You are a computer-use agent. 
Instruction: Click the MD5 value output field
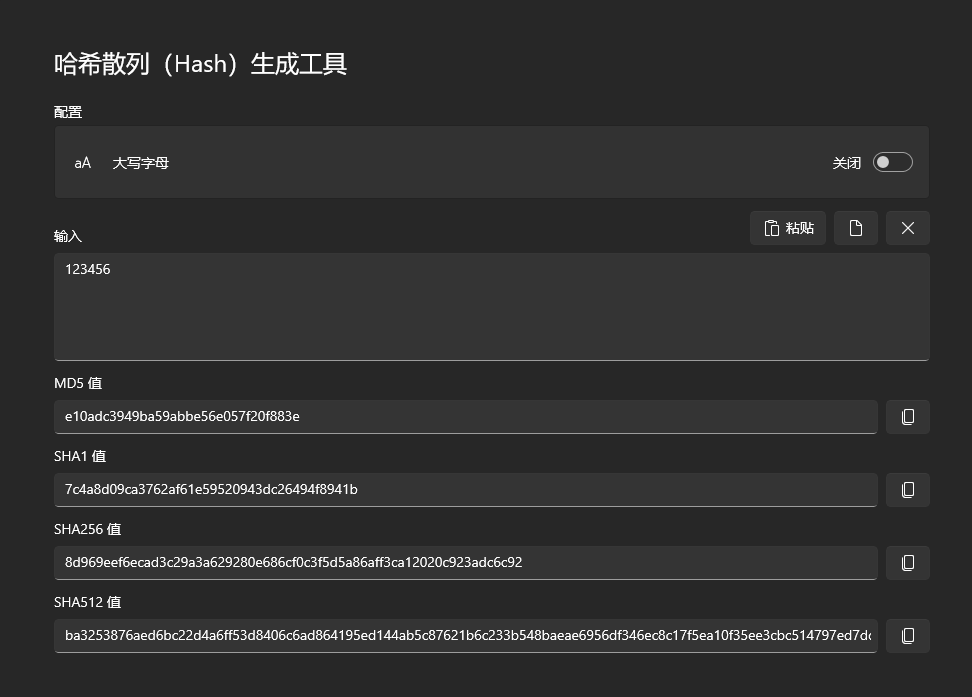tap(466, 417)
